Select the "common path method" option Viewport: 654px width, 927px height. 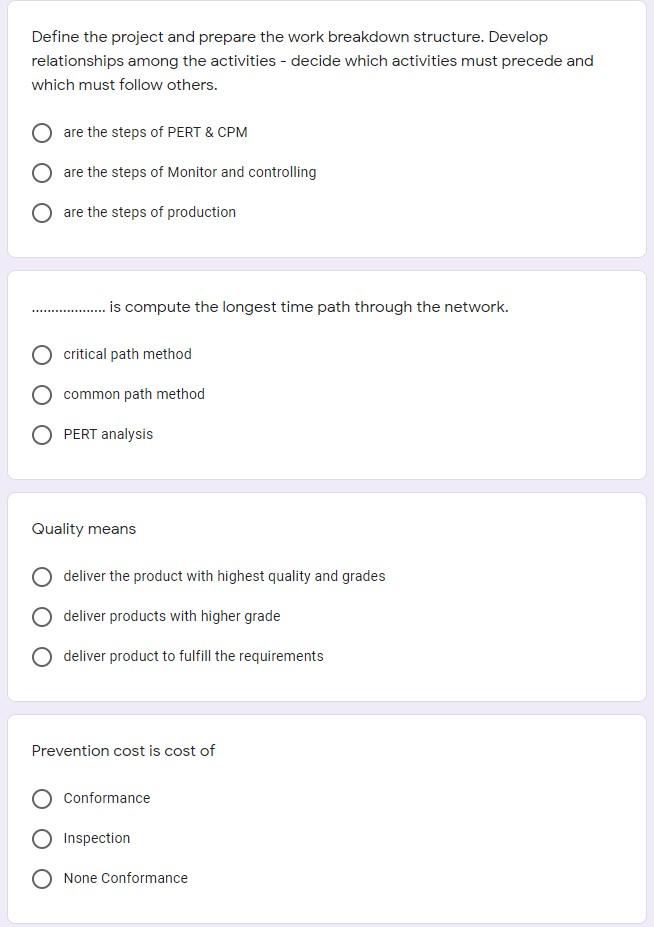pyautogui.click(x=42, y=394)
